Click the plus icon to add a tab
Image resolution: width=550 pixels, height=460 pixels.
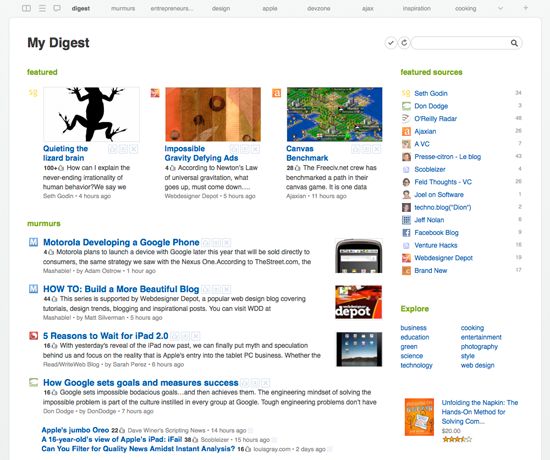[525, 8]
